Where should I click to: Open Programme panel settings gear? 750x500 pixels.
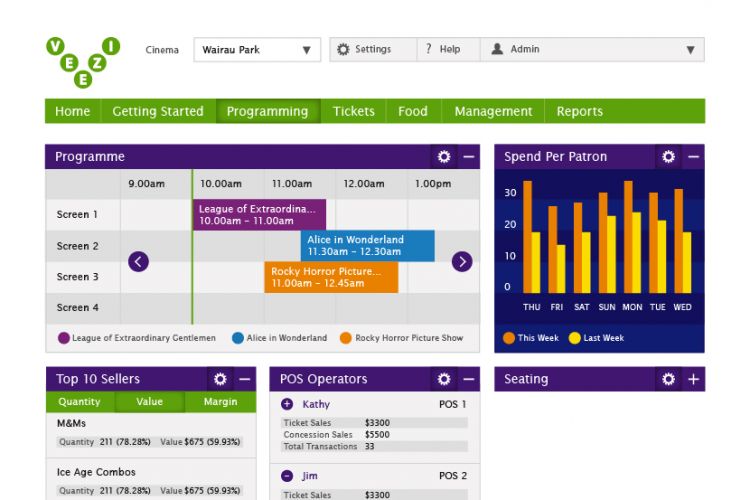coord(444,156)
